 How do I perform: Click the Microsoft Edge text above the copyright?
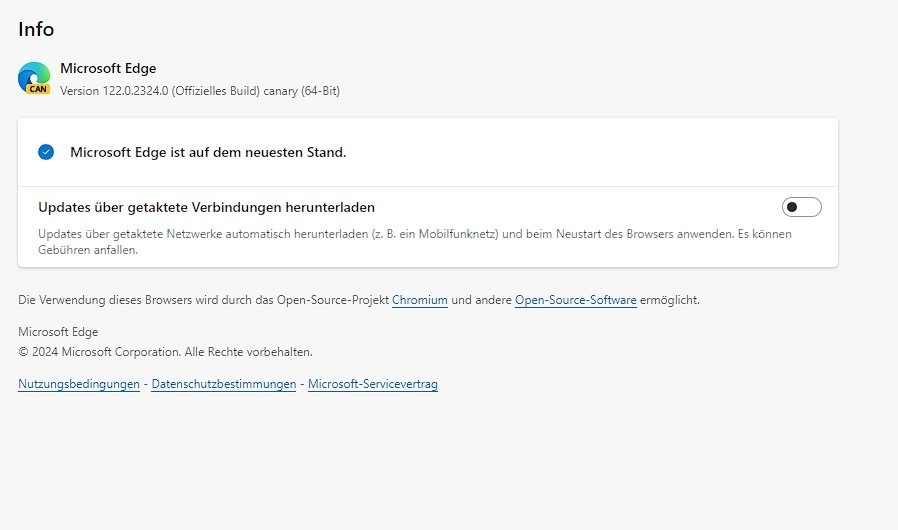click(x=58, y=332)
